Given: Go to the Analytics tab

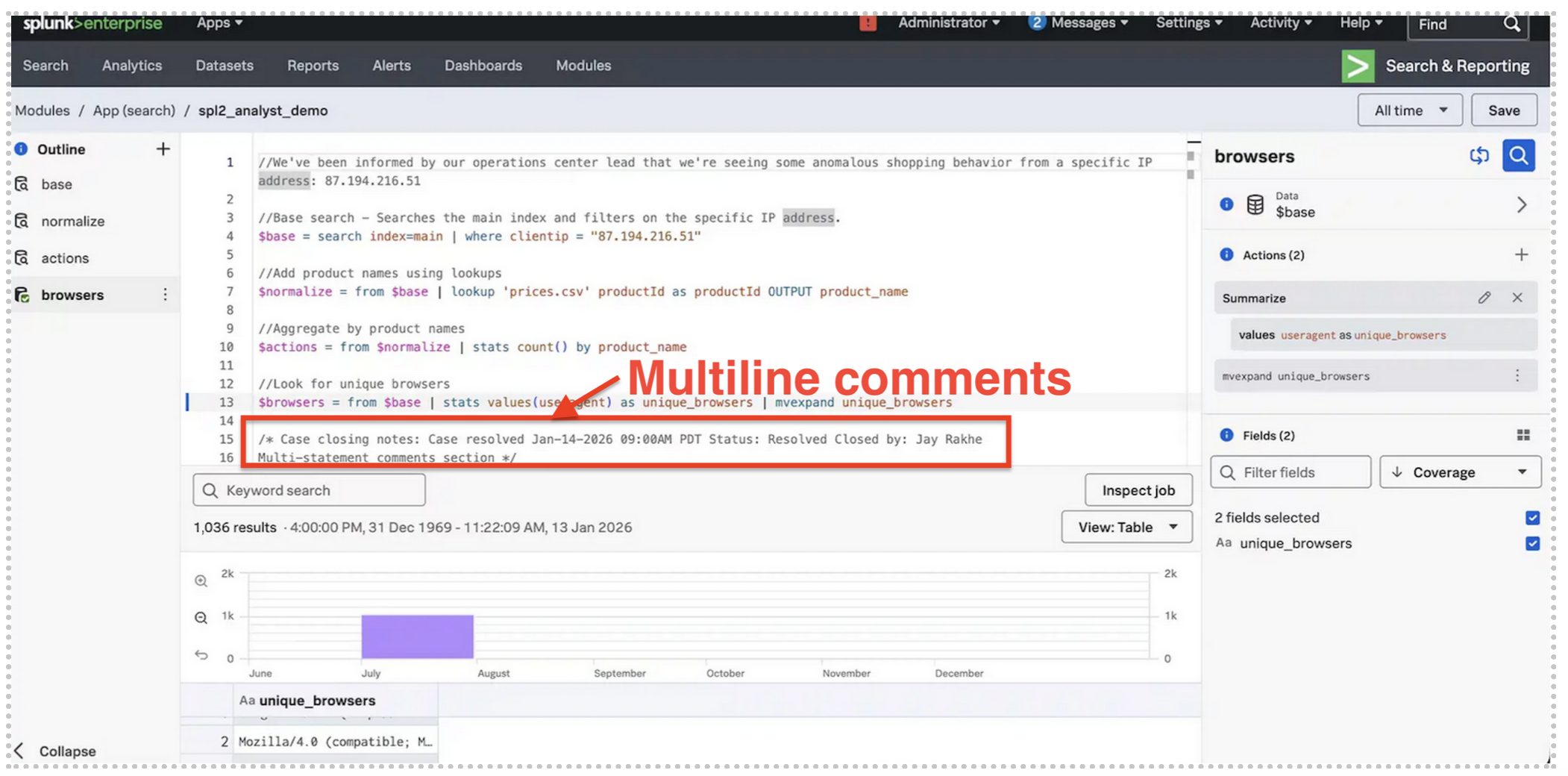Looking at the screenshot, I should pos(132,66).
